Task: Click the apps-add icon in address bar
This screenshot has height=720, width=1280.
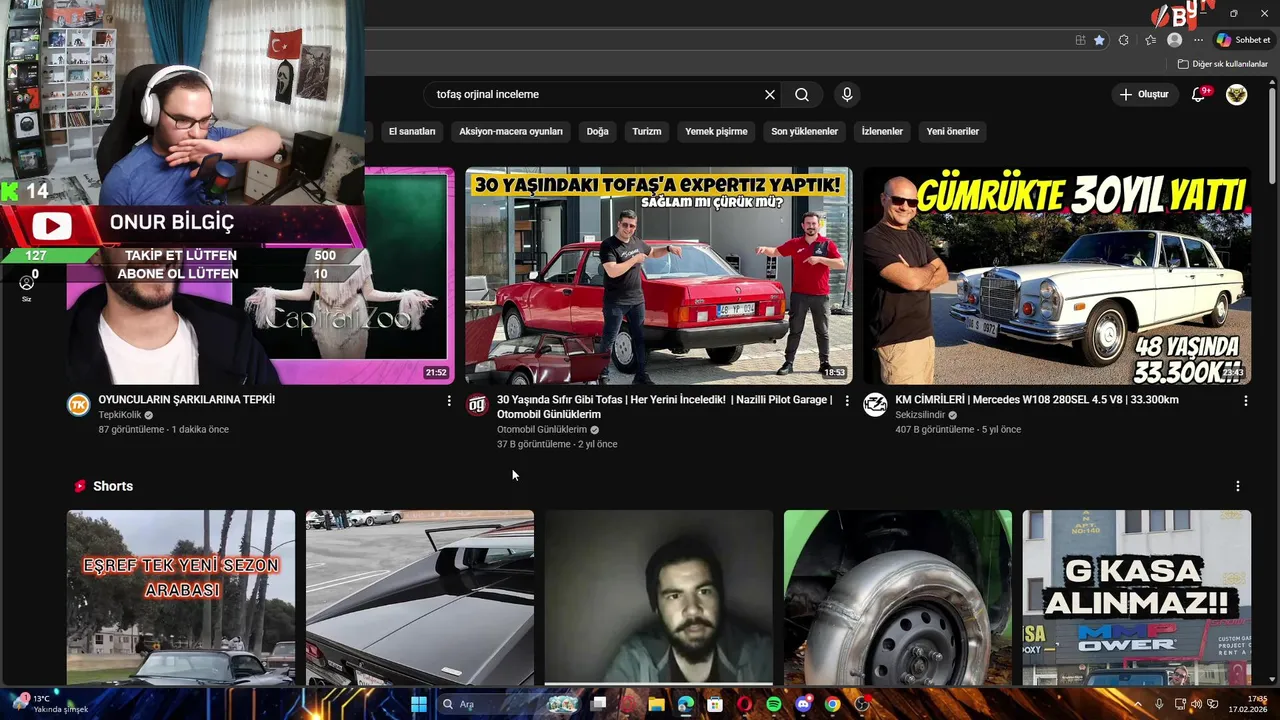Action: coord(1080,40)
